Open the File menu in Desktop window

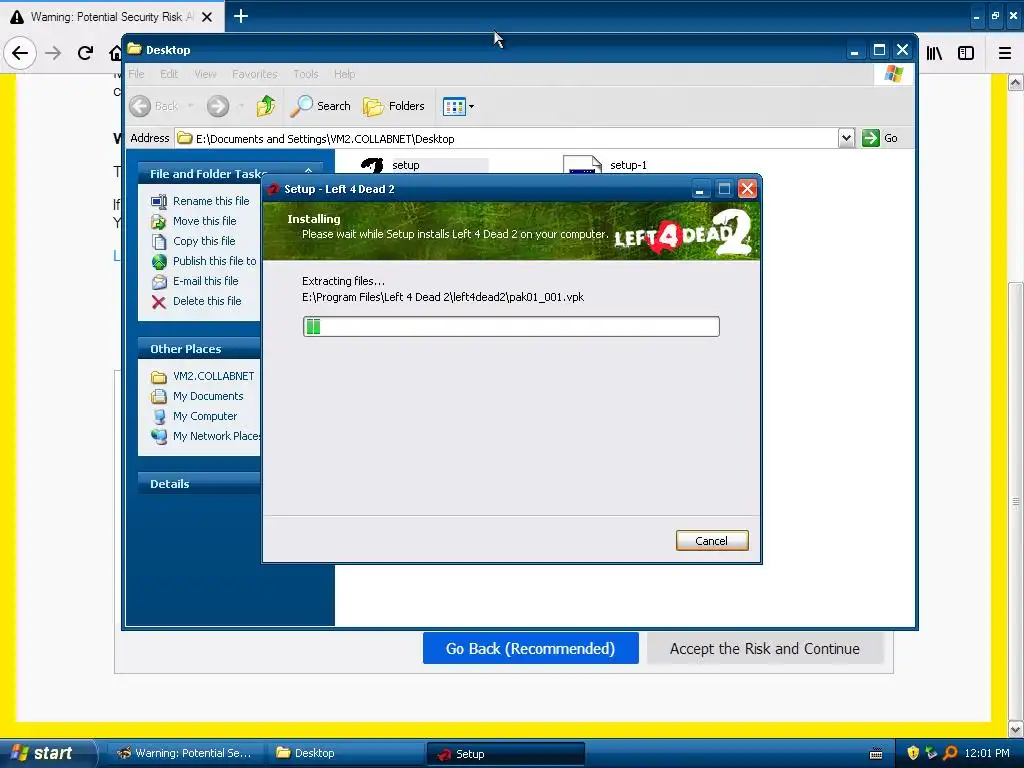tap(136, 74)
